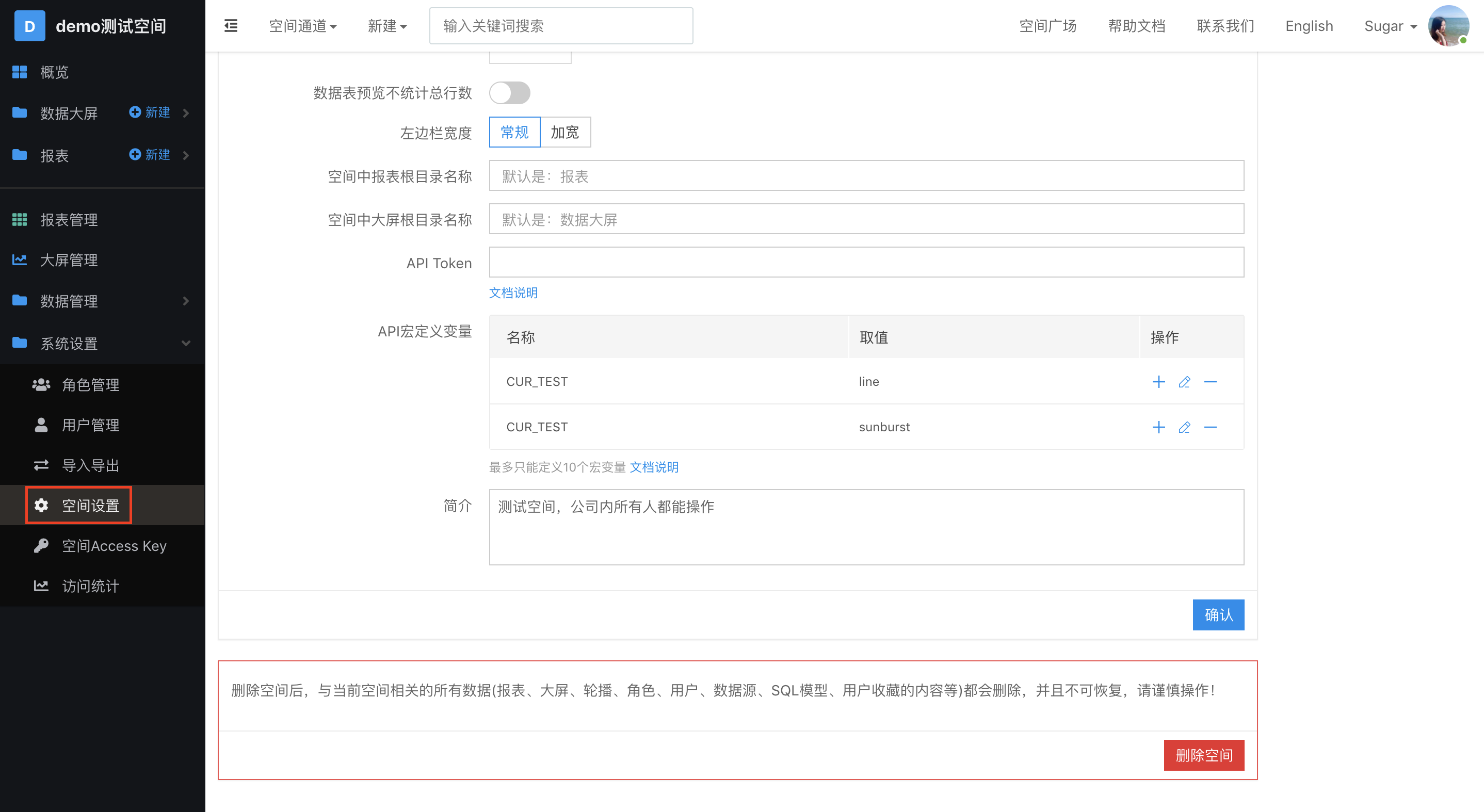Switch language to English

[1309, 26]
